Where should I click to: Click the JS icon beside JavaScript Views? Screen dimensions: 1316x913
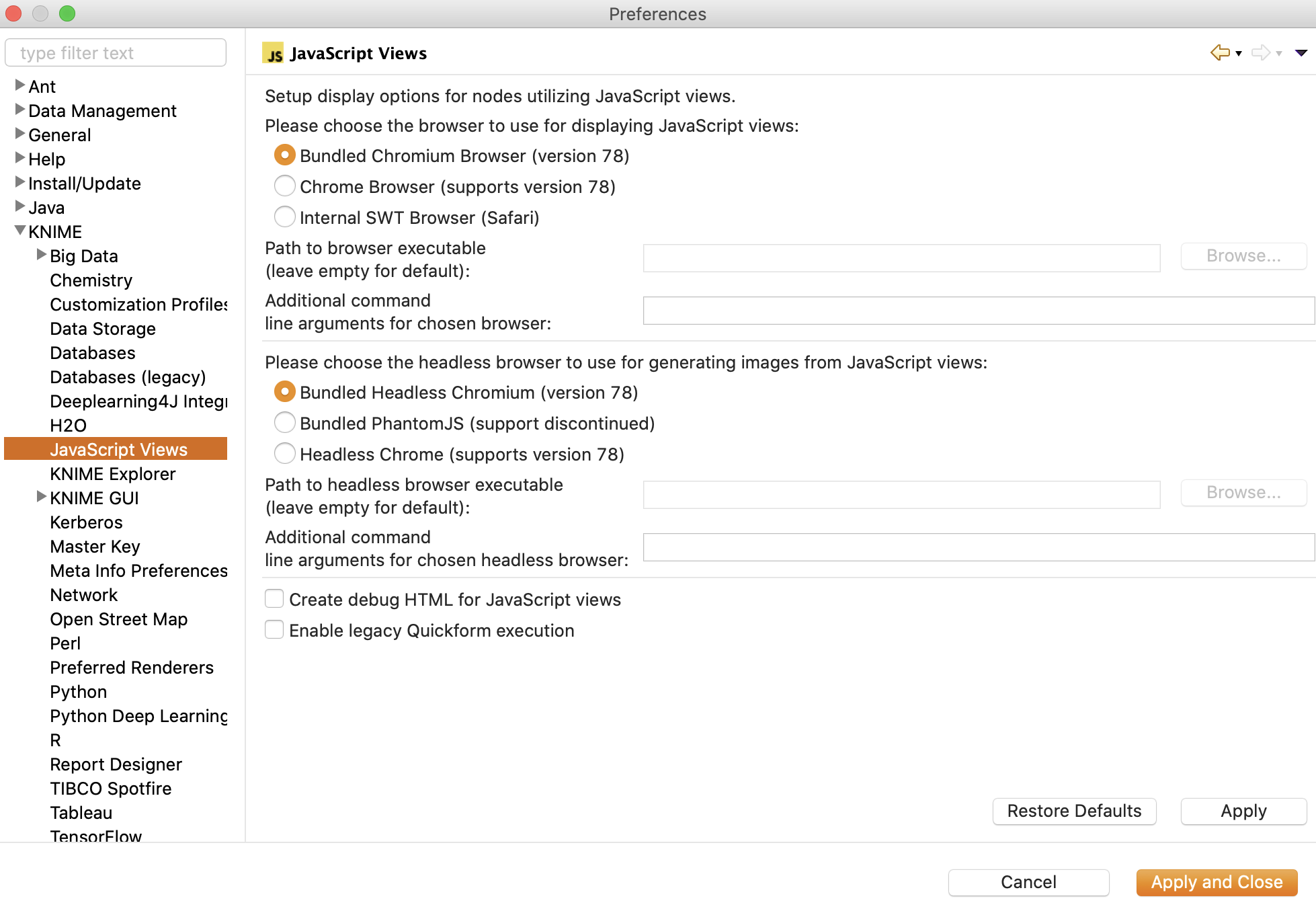click(x=273, y=53)
